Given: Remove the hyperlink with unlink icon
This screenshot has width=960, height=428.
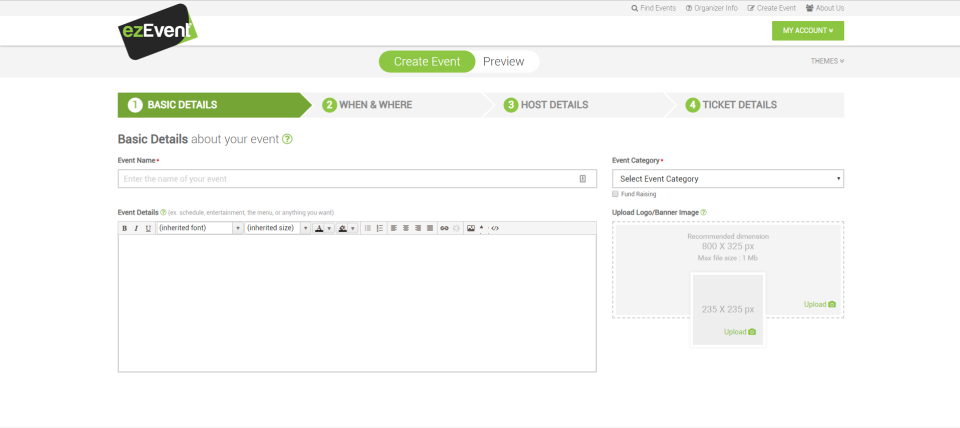Looking at the screenshot, I should point(456,228).
